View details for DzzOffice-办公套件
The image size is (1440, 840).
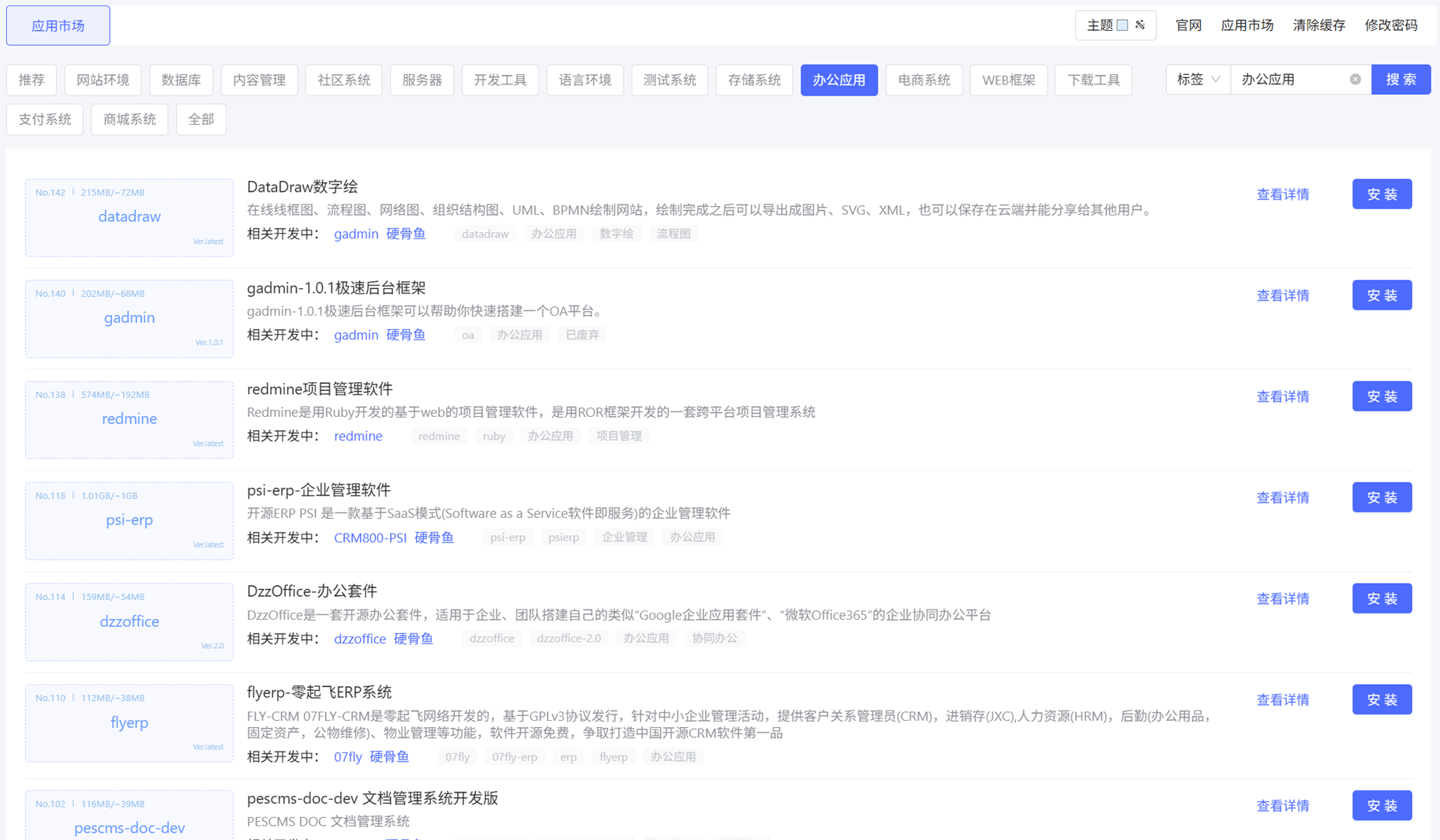point(1283,598)
